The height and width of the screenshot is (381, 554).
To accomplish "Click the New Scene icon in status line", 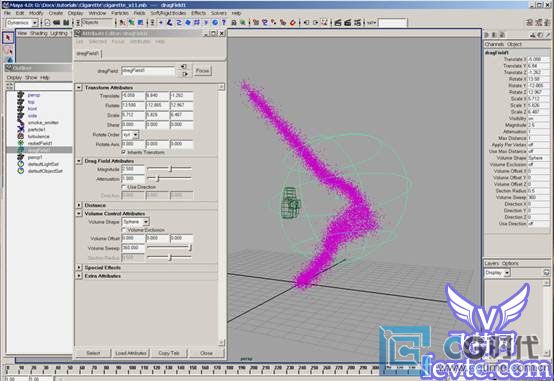I will coord(47,23).
